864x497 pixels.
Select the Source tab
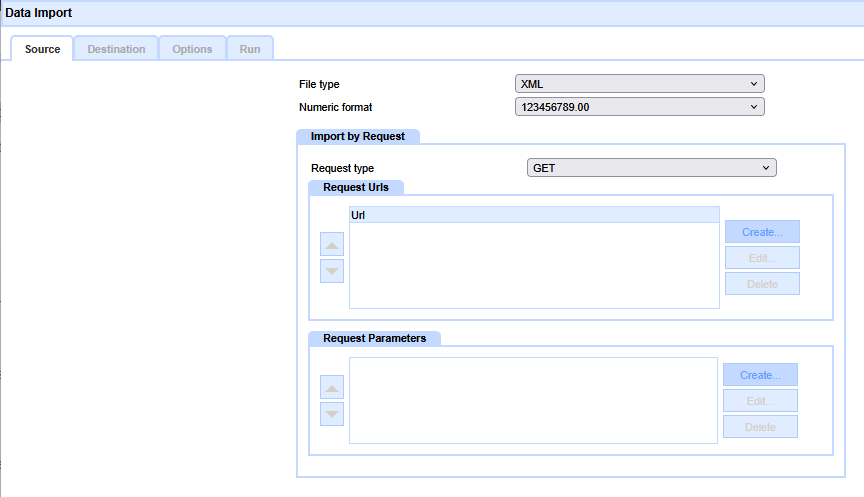coord(42,49)
